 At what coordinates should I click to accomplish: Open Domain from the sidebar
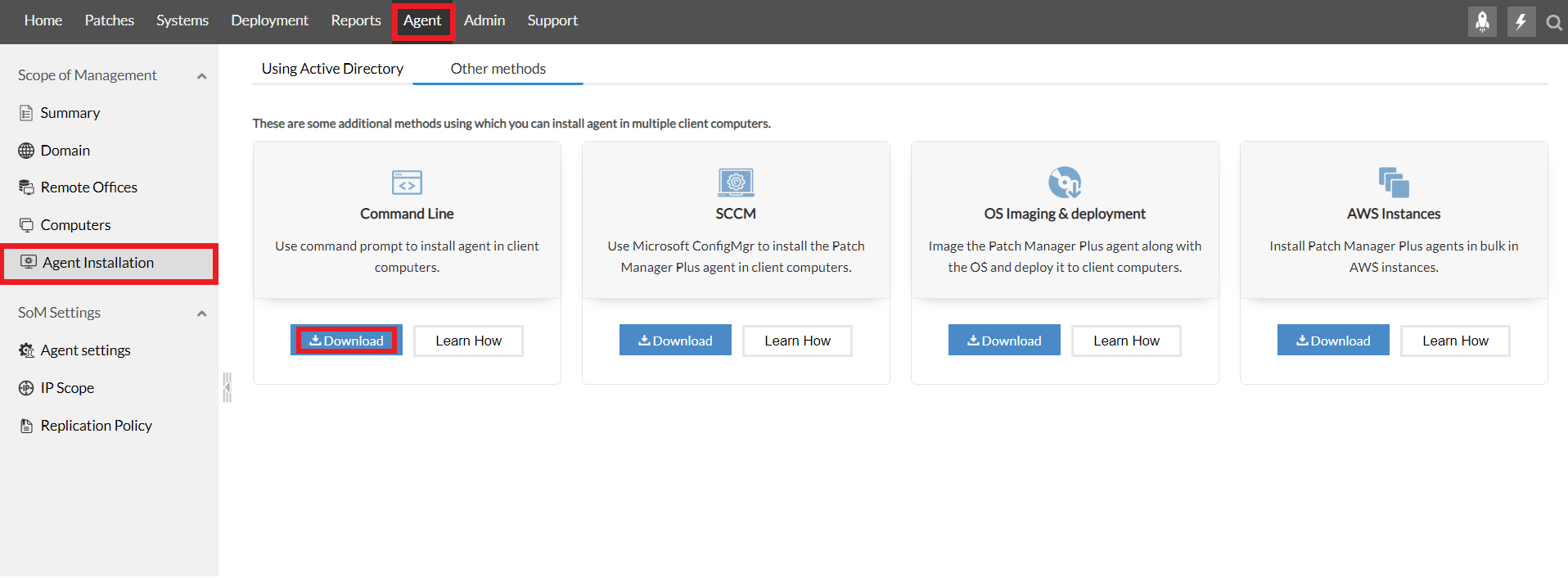pos(65,151)
